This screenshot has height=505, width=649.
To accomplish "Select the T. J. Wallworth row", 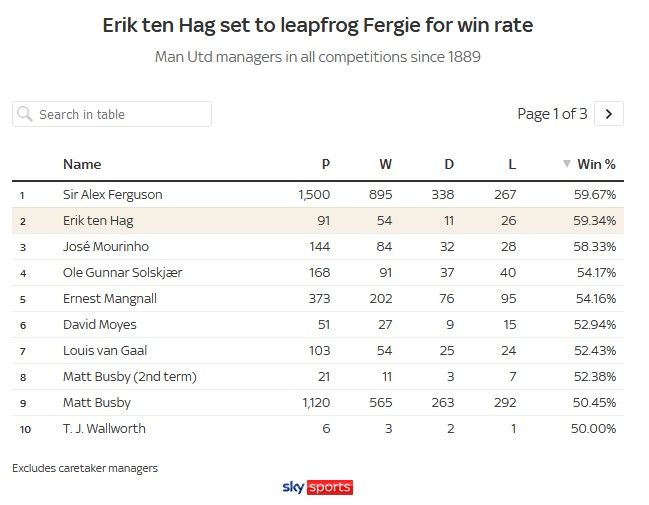I will 104,428.
